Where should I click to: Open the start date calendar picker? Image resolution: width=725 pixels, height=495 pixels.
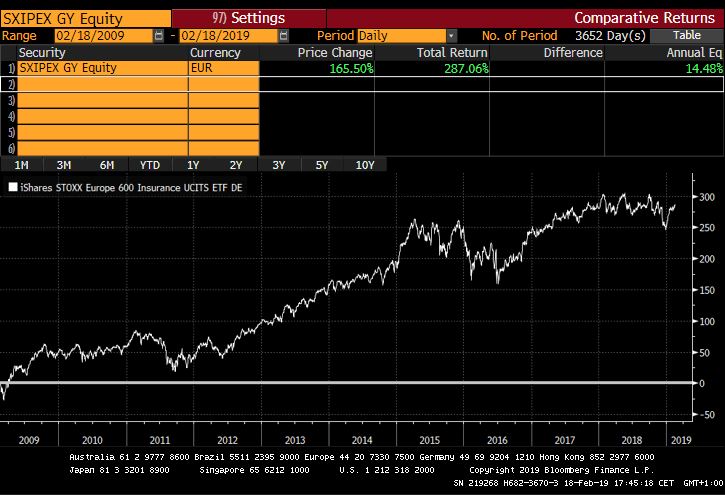pyautogui.click(x=159, y=36)
